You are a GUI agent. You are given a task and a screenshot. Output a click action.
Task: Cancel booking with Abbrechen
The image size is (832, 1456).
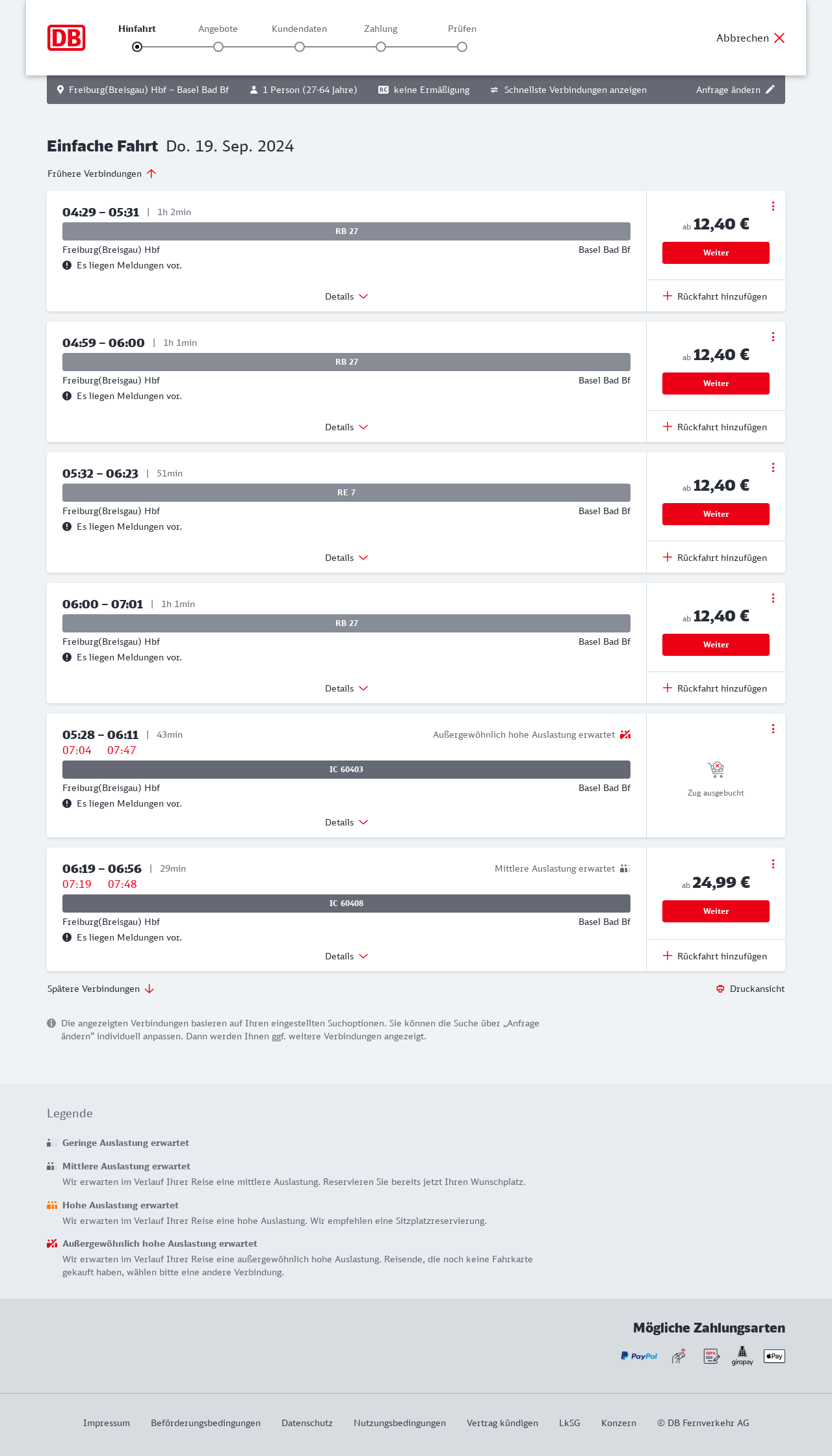coord(751,38)
